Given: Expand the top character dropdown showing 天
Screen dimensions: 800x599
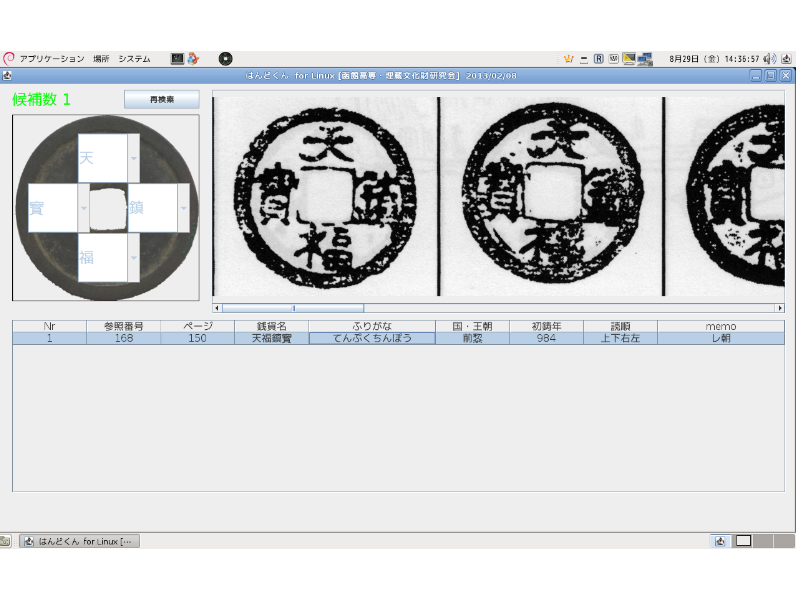Looking at the screenshot, I should (134, 158).
